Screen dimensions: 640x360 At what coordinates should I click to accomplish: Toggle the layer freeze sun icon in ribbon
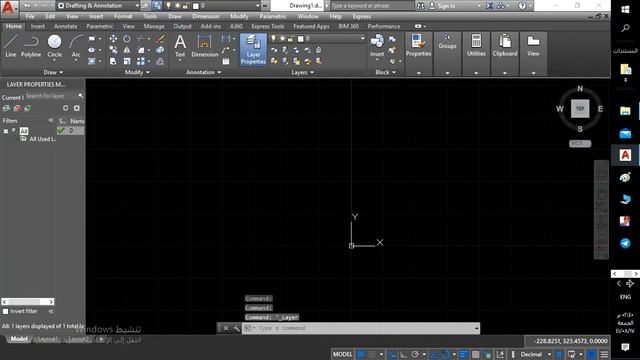(x=282, y=38)
